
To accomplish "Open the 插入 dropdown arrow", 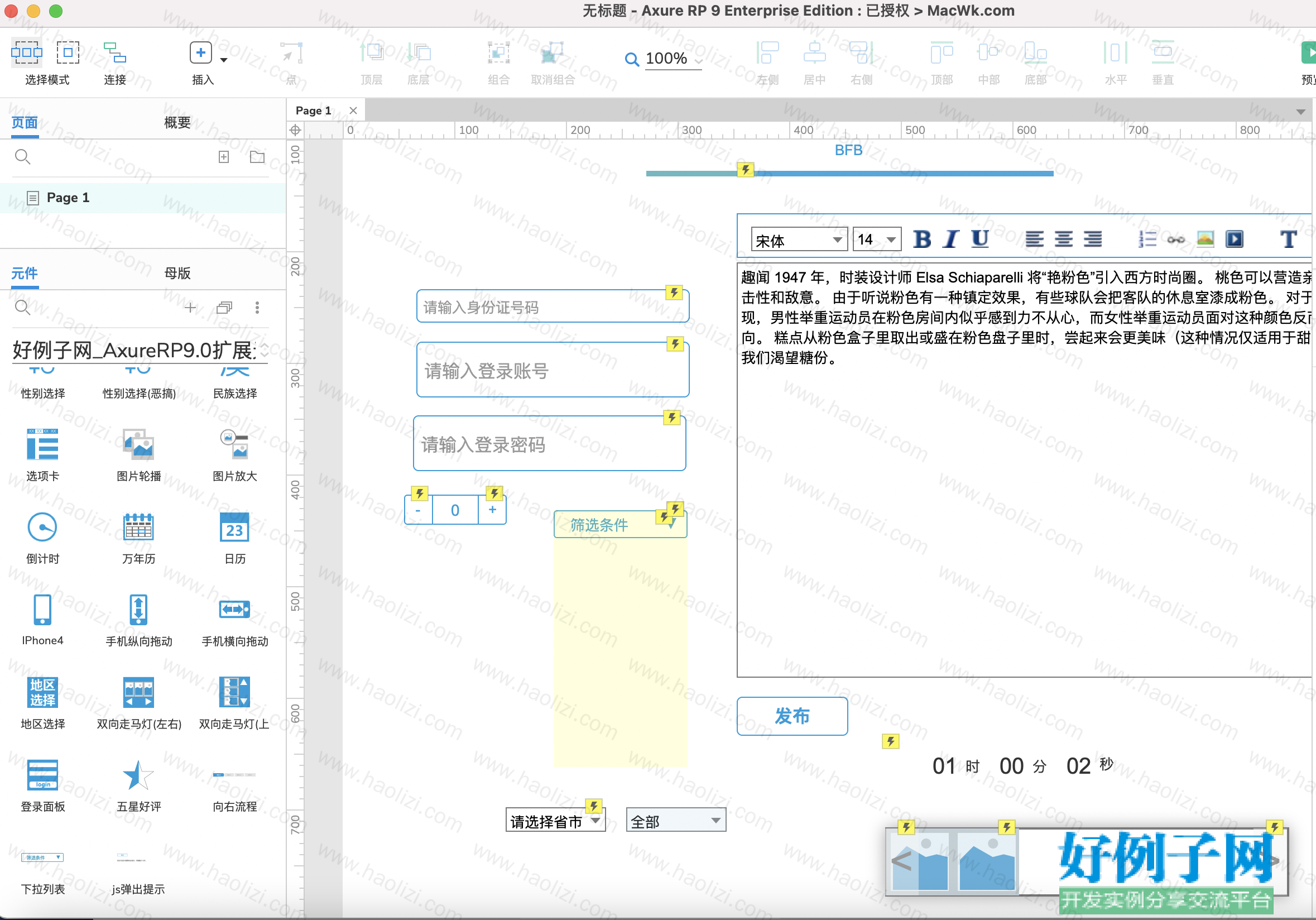I will (x=224, y=60).
